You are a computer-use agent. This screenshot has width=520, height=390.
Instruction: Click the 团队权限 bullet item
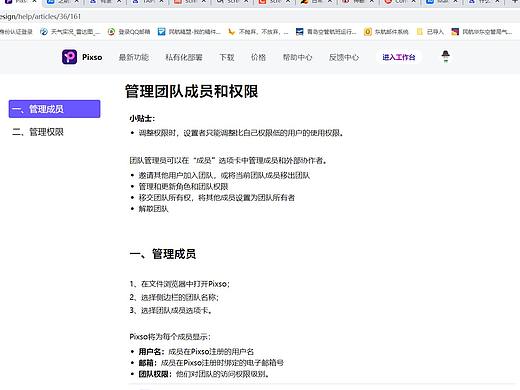pos(204,374)
